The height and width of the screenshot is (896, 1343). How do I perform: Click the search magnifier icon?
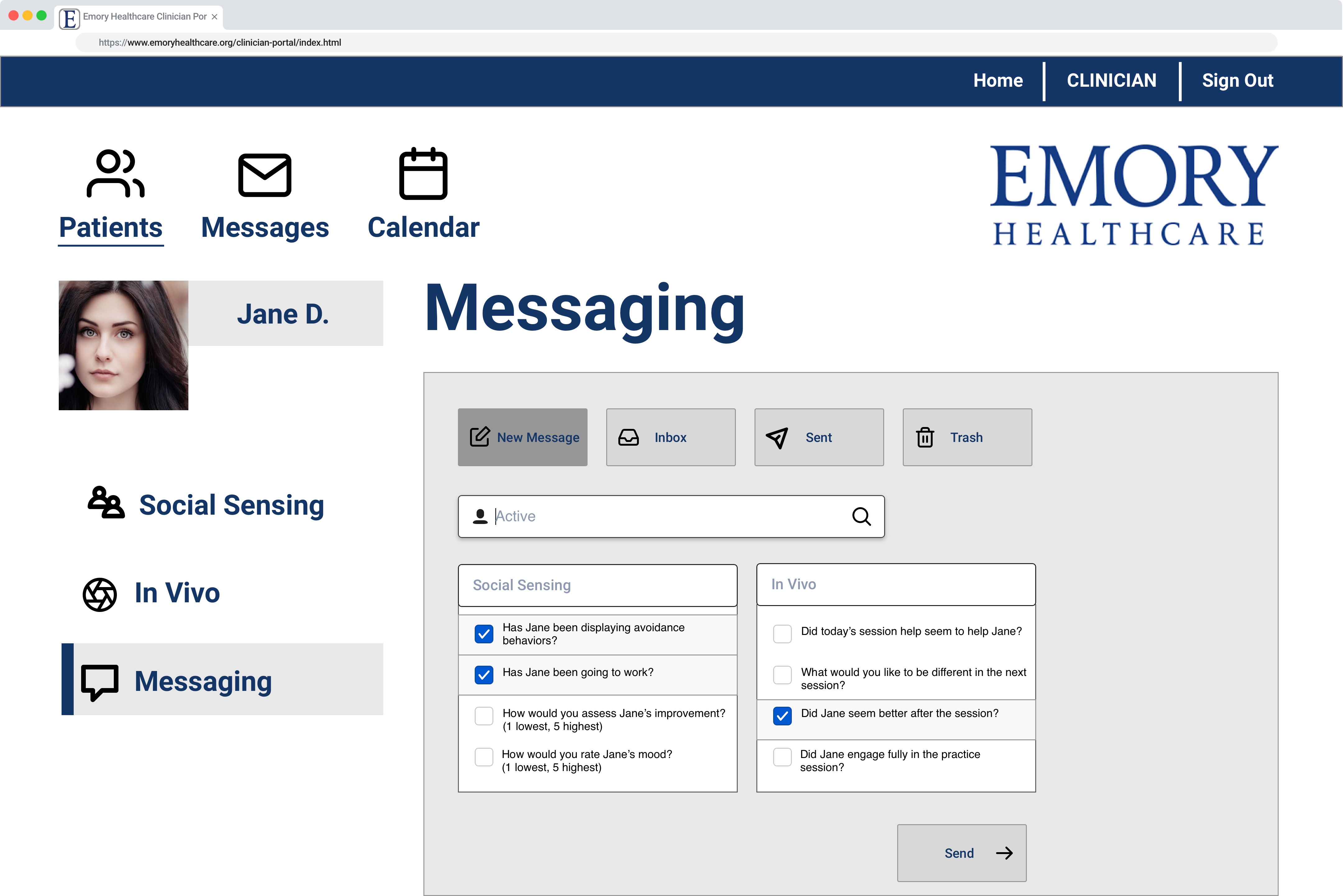(x=861, y=516)
